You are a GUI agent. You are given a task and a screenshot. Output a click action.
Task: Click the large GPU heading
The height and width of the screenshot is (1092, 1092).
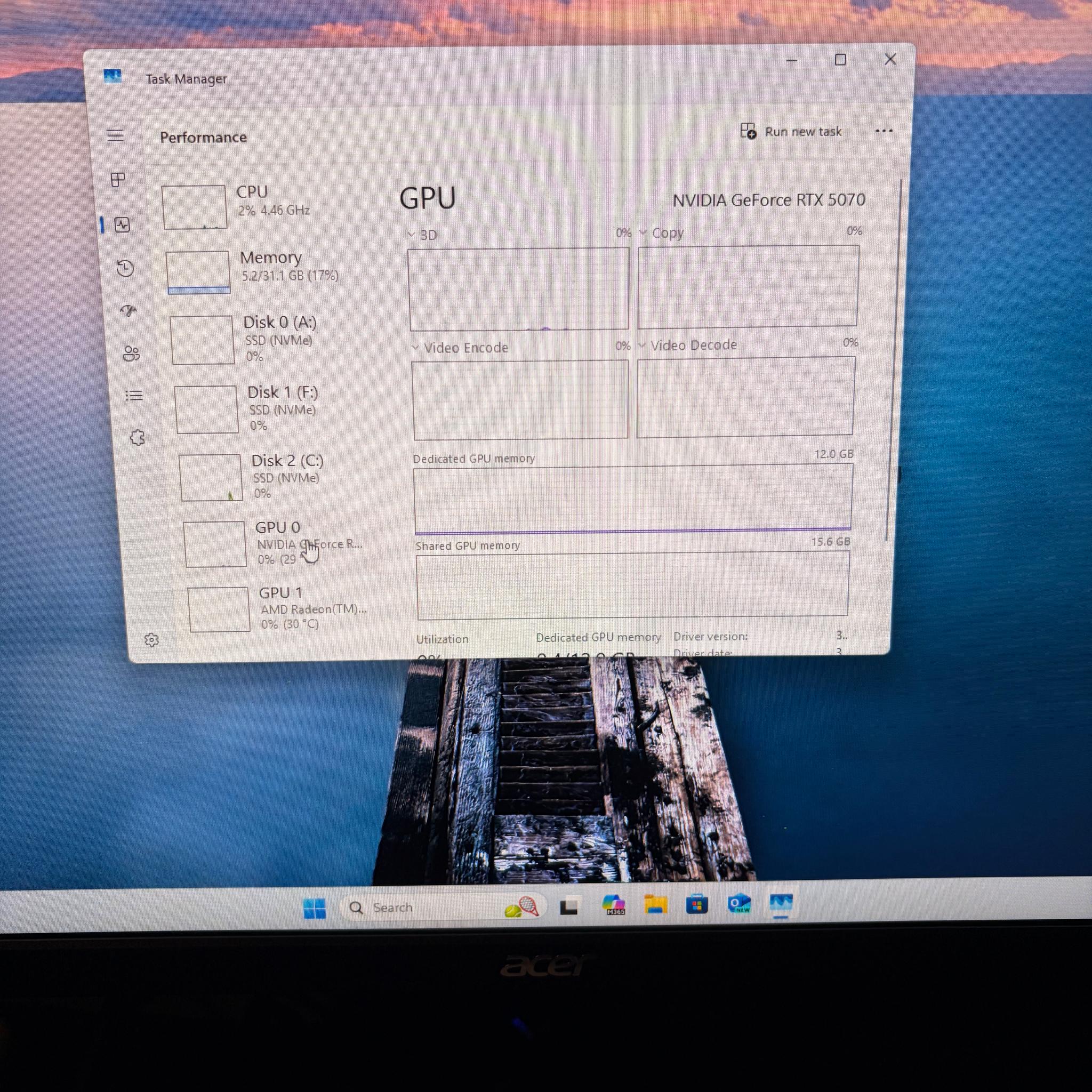(427, 198)
